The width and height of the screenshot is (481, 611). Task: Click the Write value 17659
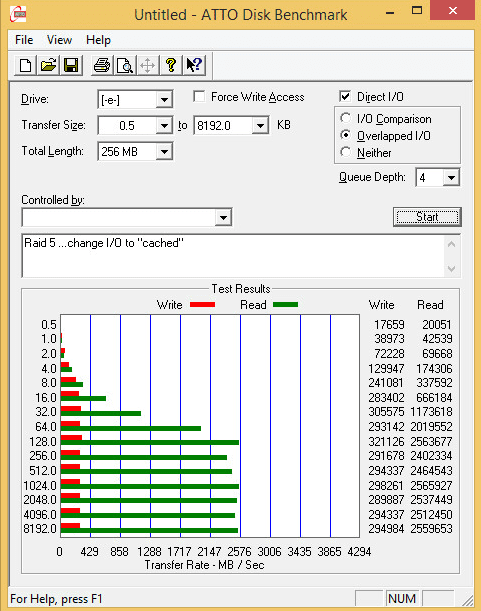click(x=389, y=325)
